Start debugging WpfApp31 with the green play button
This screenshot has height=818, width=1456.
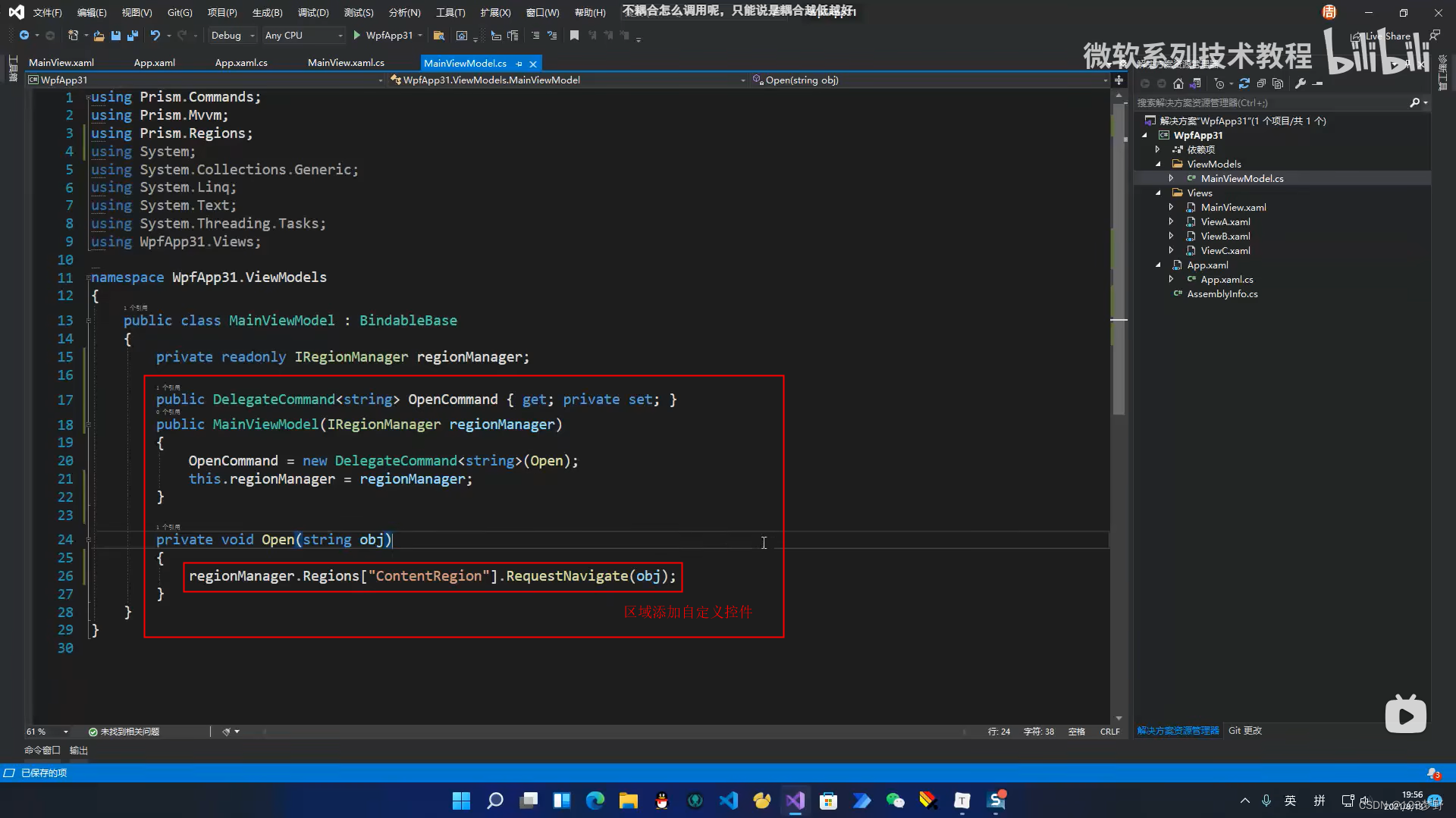pos(357,36)
